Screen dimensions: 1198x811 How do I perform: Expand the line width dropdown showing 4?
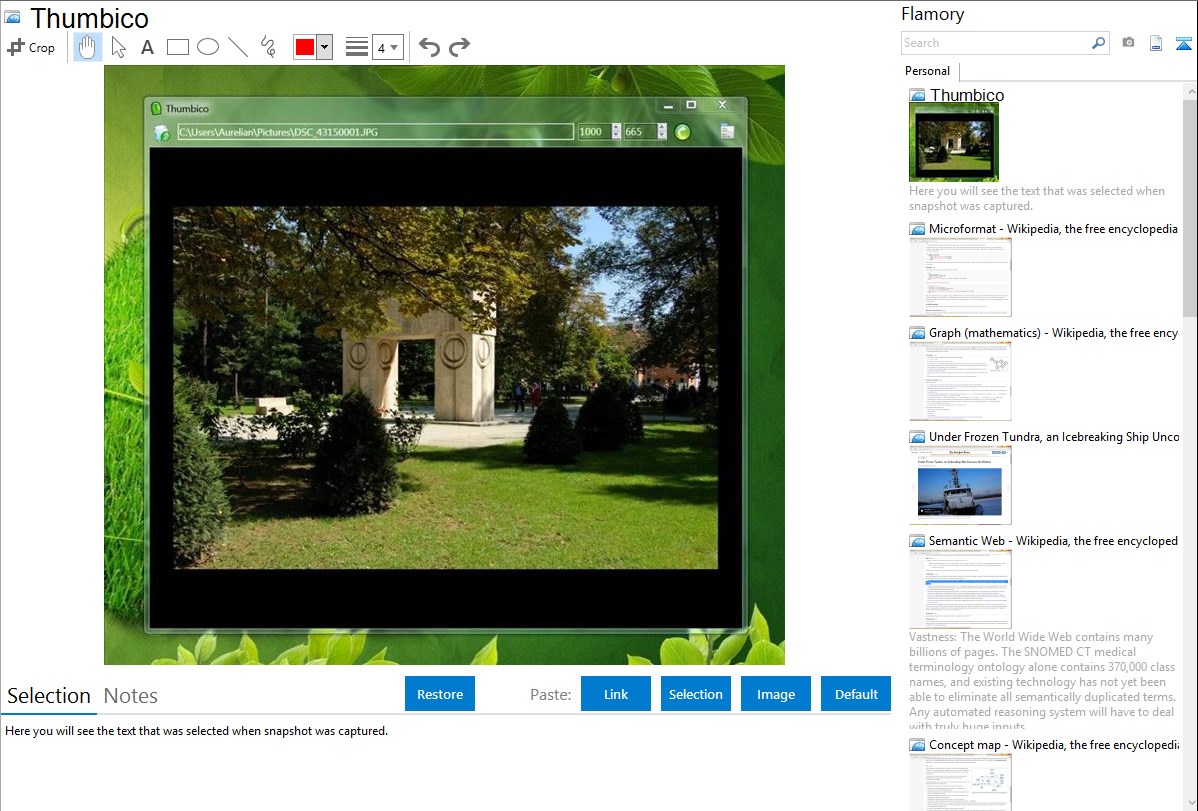click(387, 47)
